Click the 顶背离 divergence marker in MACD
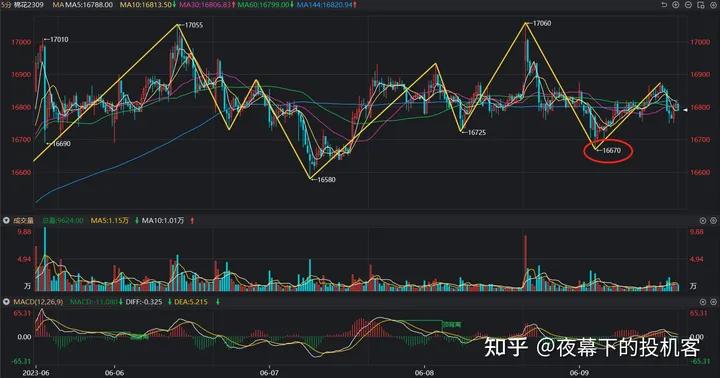Screen dimensions: 720x378 pos(451,325)
